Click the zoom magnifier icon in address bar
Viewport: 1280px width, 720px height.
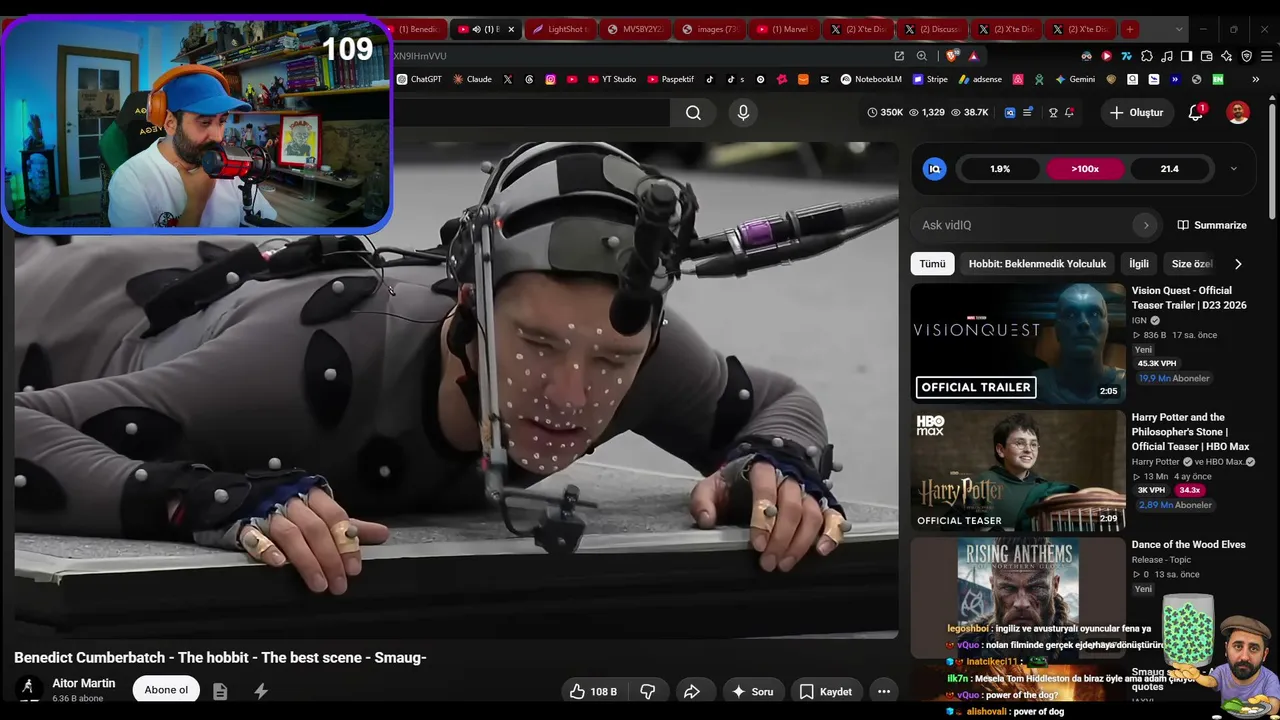coord(922,56)
